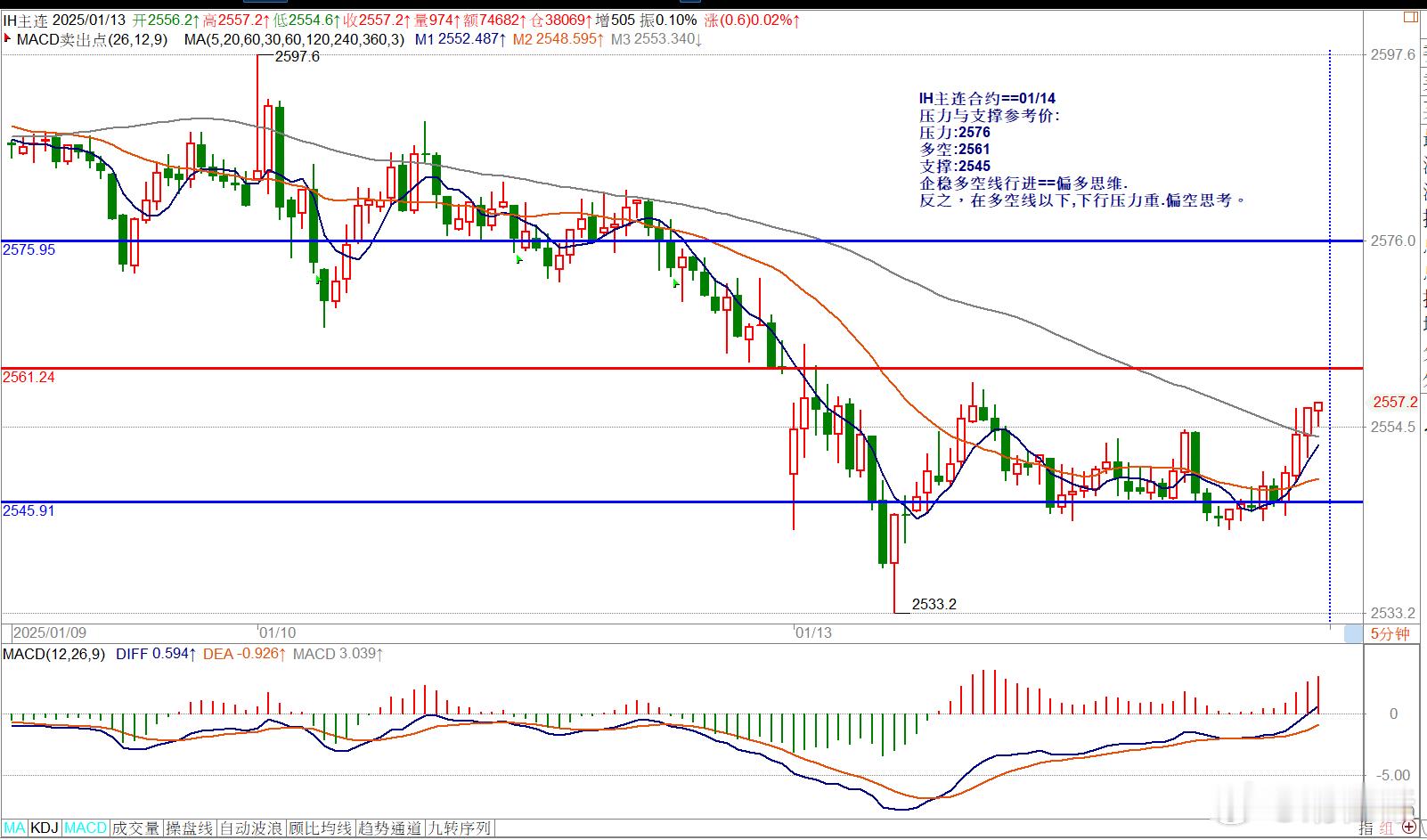Click the 2557.2 current price tag
Screen dimensions: 1427x840
tap(1395, 403)
